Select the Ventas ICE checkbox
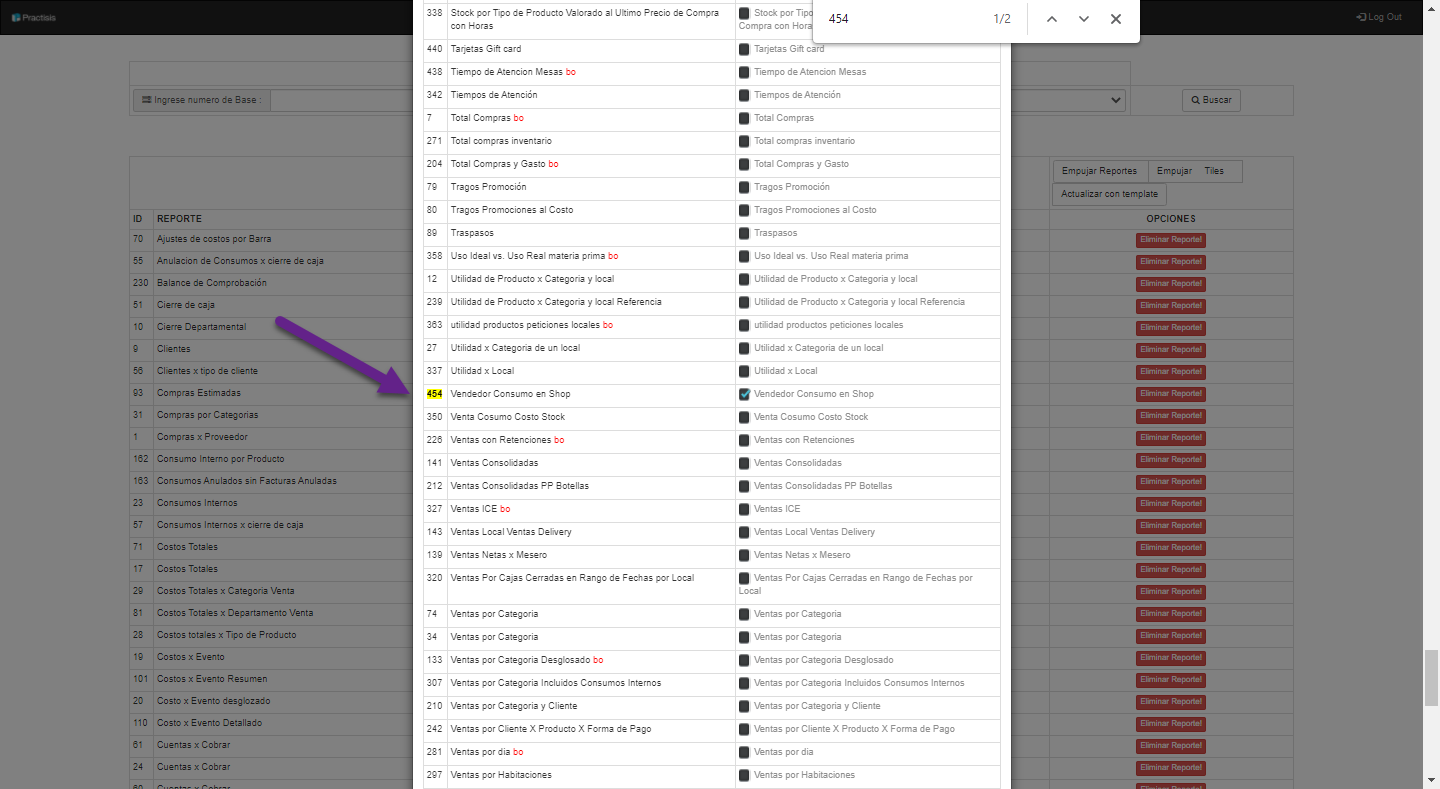 (x=744, y=509)
